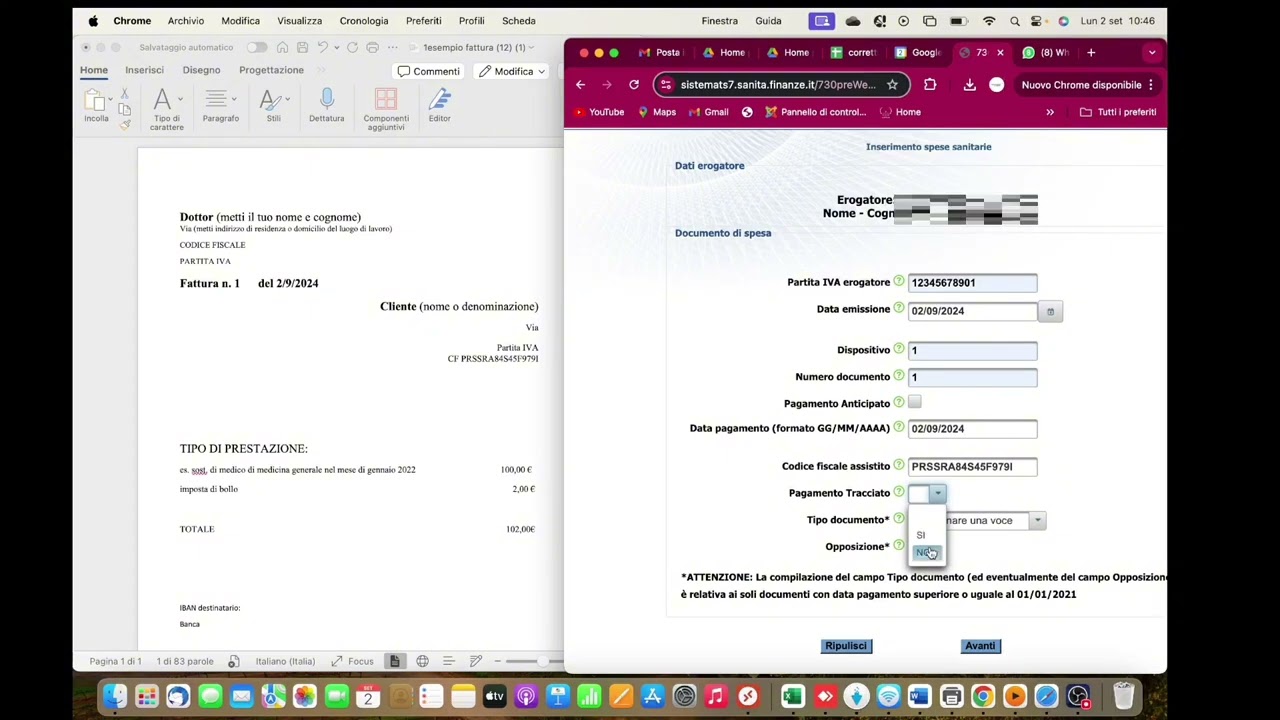Image resolution: width=1280 pixels, height=720 pixels.
Task: Undo last action in Word
Action: point(322,47)
